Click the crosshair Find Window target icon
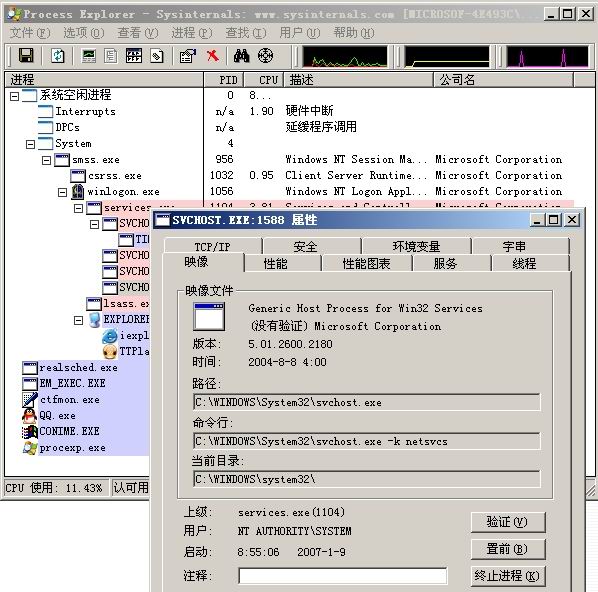Image resolution: width=598 pixels, height=592 pixels. (x=265, y=56)
